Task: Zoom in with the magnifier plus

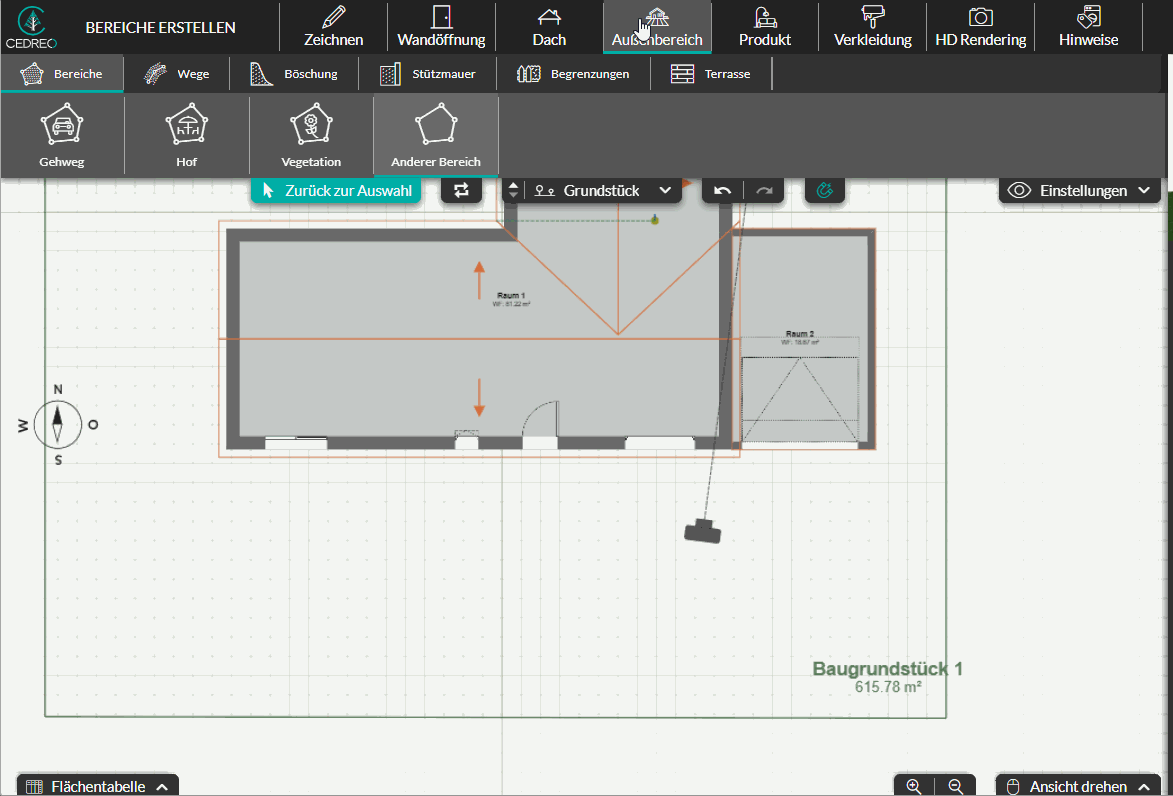Action: [x=913, y=786]
